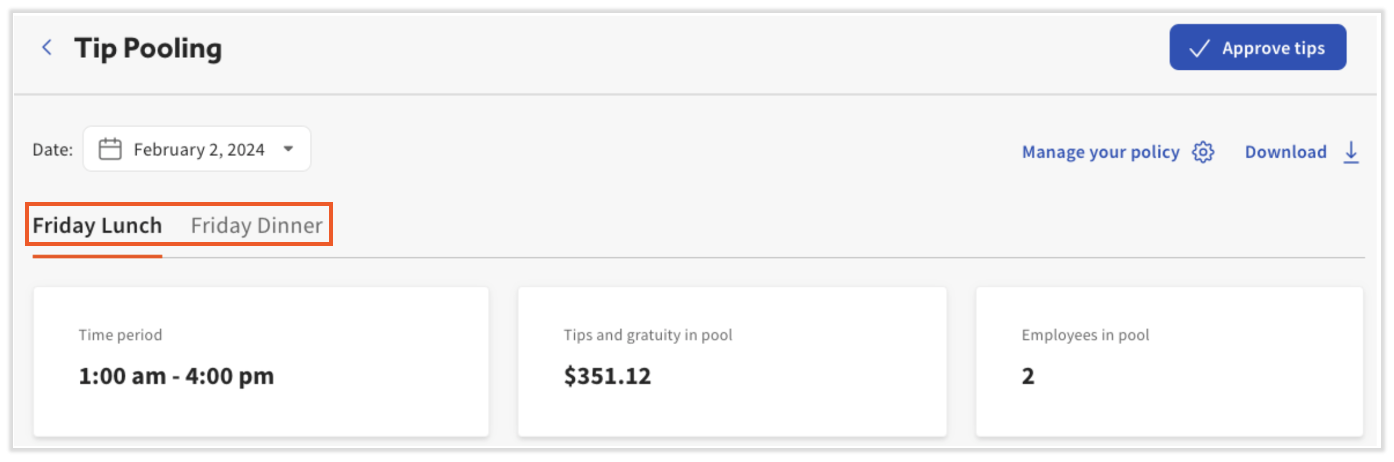This screenshot has width=1394, height=462.
Task: Click the Download text link
Action: [x=1285, y=152]
